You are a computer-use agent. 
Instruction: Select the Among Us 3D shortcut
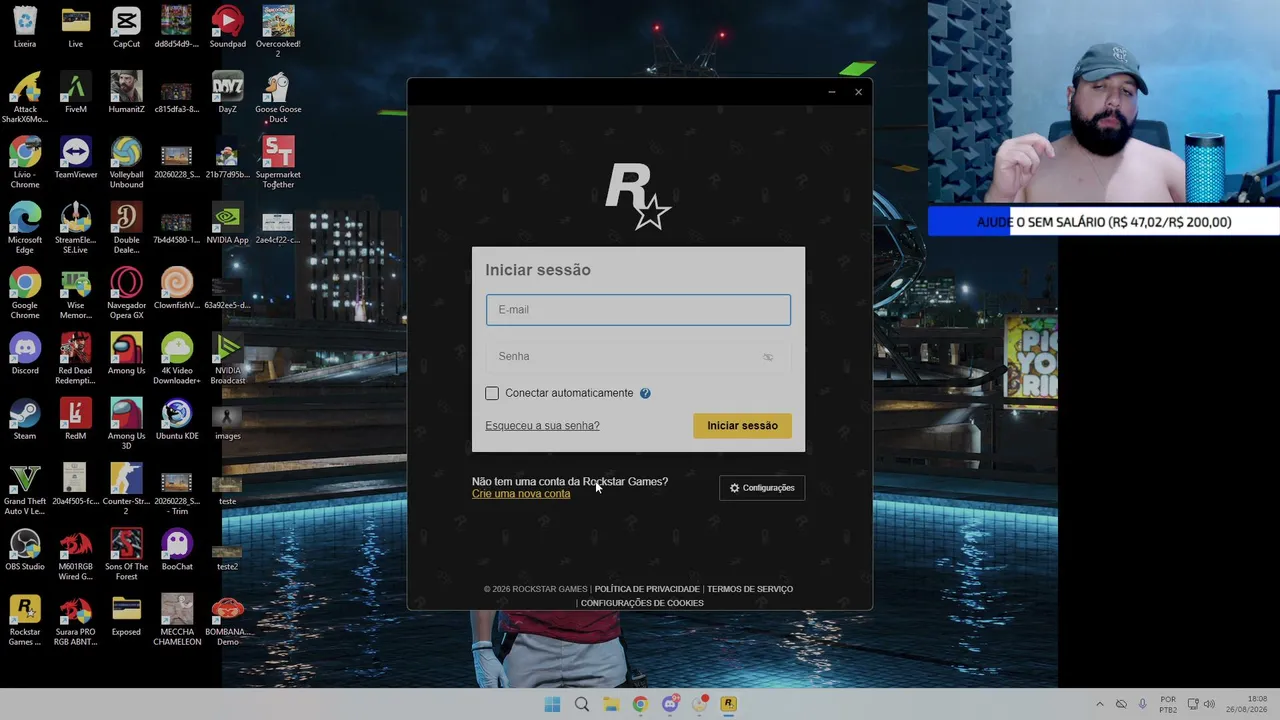[126, 423]
